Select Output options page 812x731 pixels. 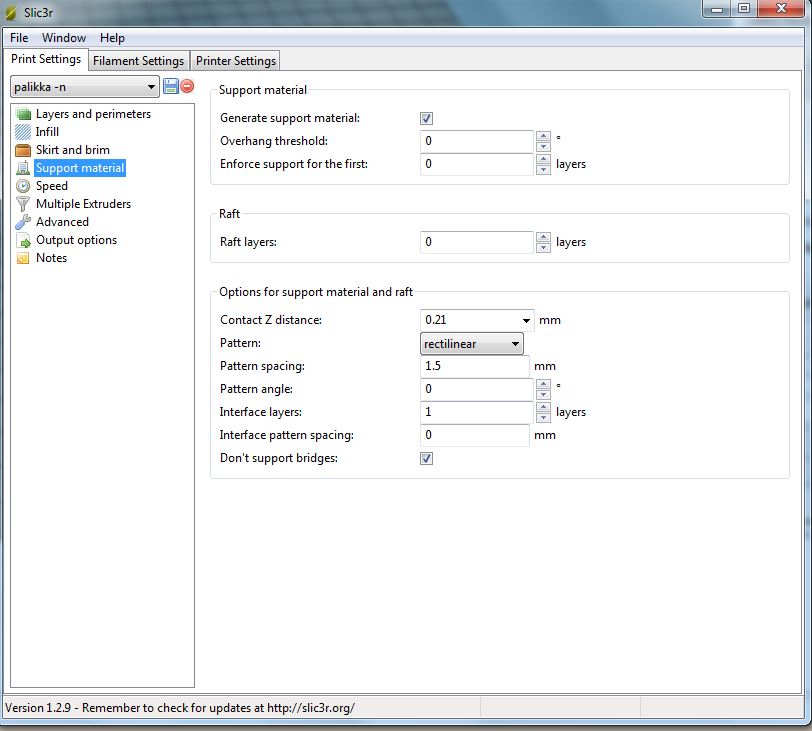coord(77,240)
